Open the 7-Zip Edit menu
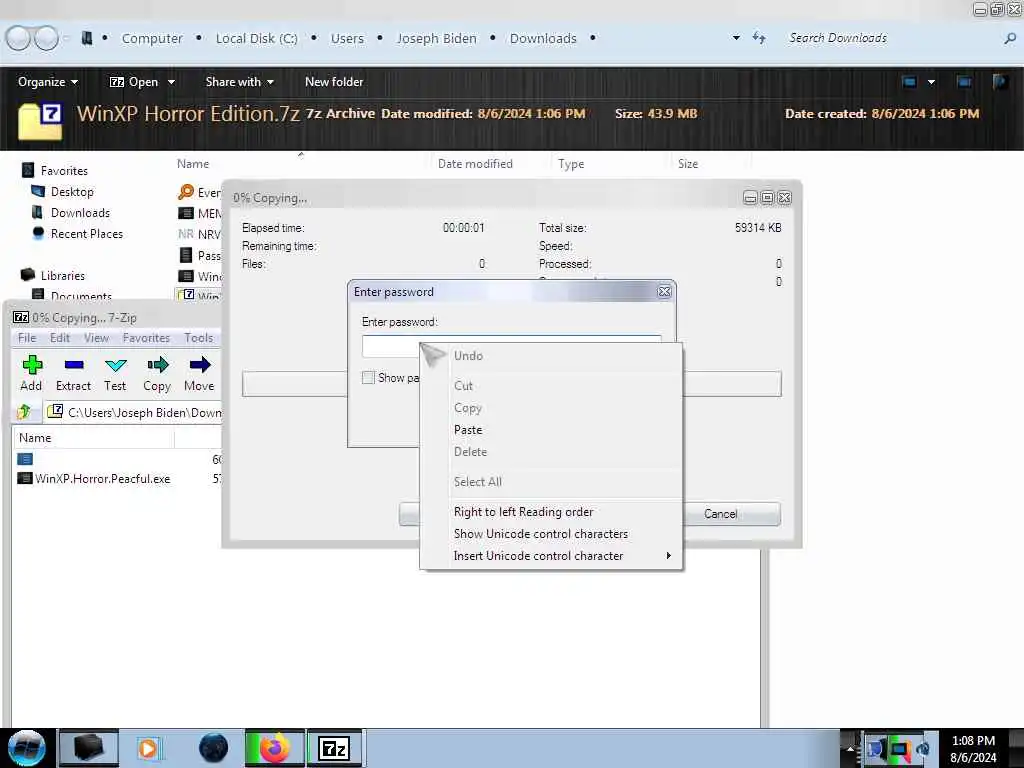This screenshot has width=1024, height=768. click(59, 338)
